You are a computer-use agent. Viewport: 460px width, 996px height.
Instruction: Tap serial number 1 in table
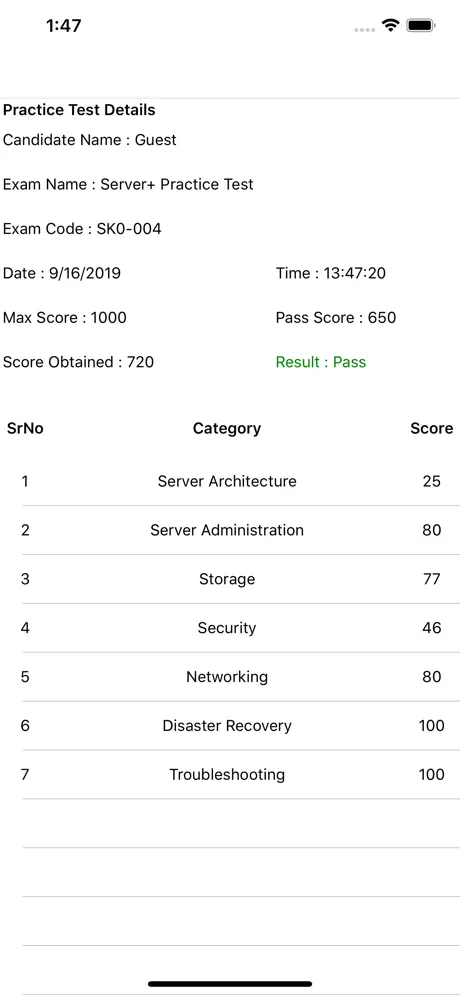[x=25, y=481]
